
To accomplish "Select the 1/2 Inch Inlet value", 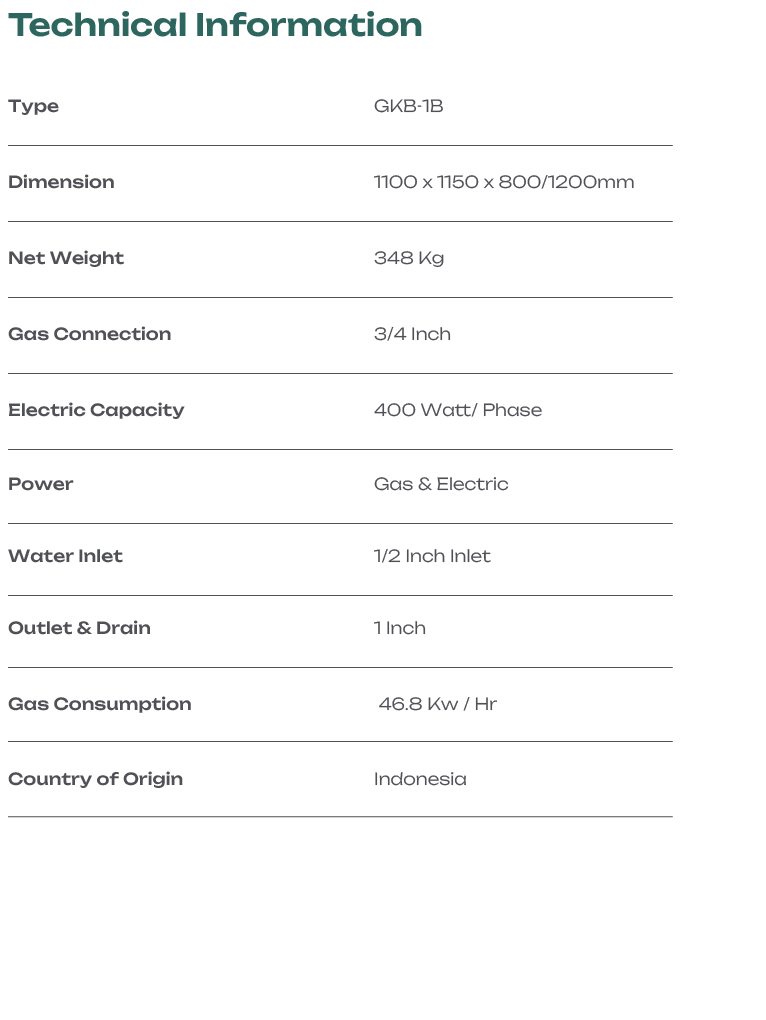I will pos(432,556).
